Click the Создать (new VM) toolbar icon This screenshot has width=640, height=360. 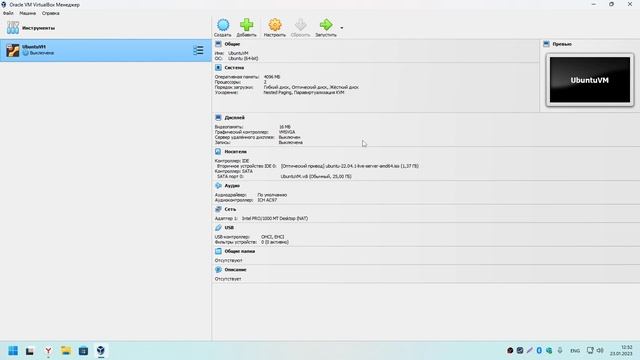223,25
